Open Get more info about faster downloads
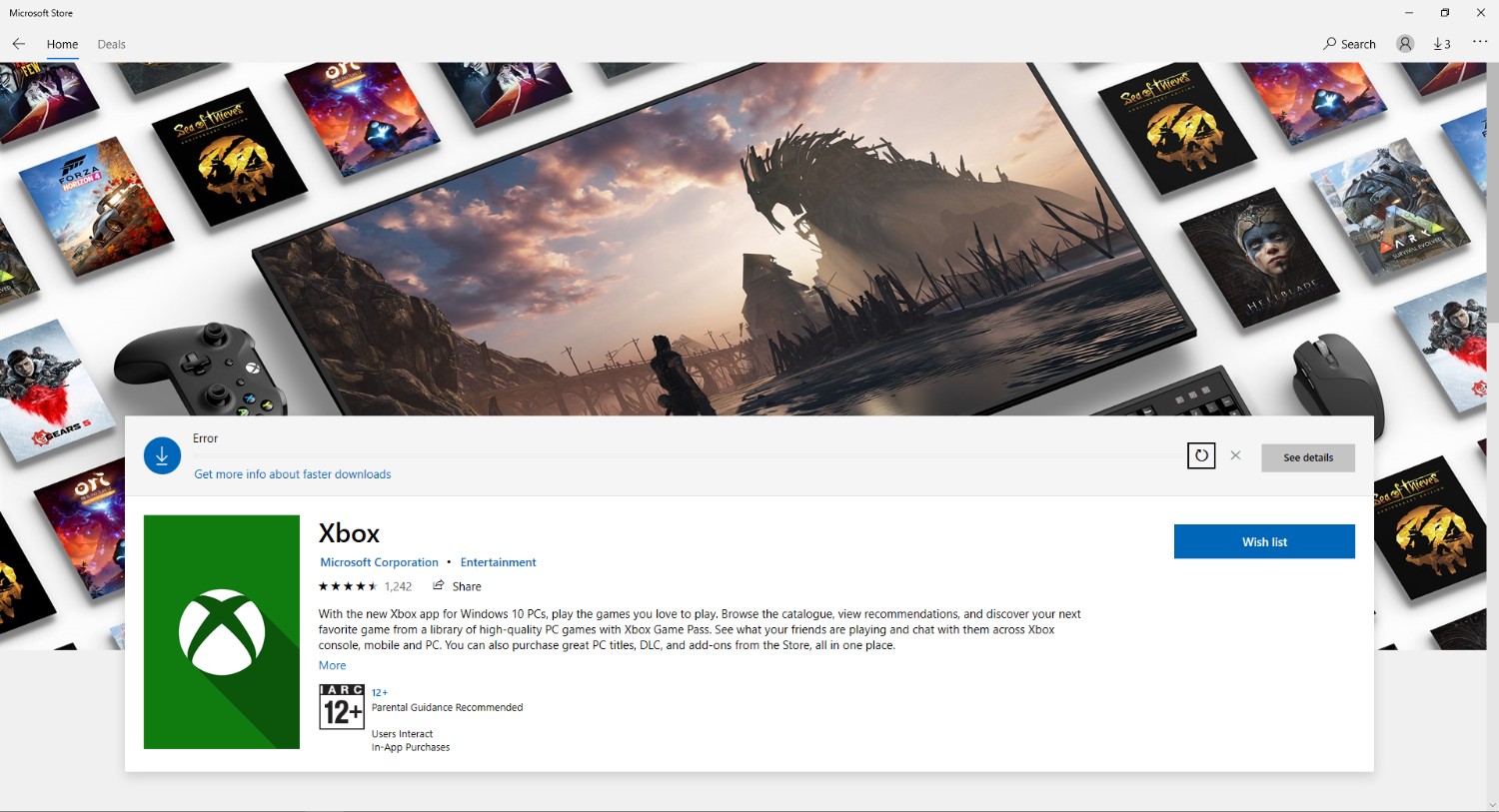The image size is (1499, 812). [293, 474]
